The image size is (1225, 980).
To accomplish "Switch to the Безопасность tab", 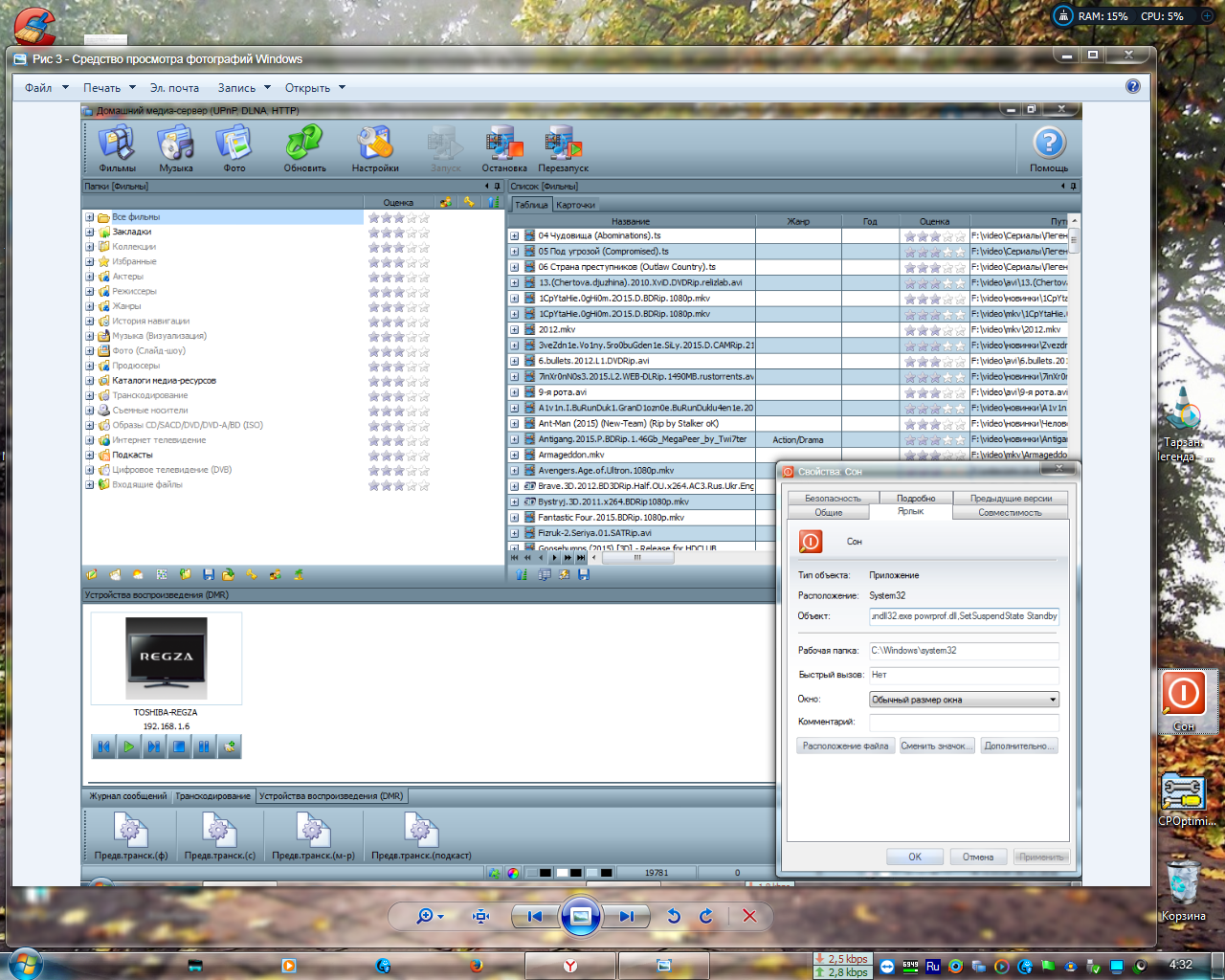I will click(x=833, y=498).
